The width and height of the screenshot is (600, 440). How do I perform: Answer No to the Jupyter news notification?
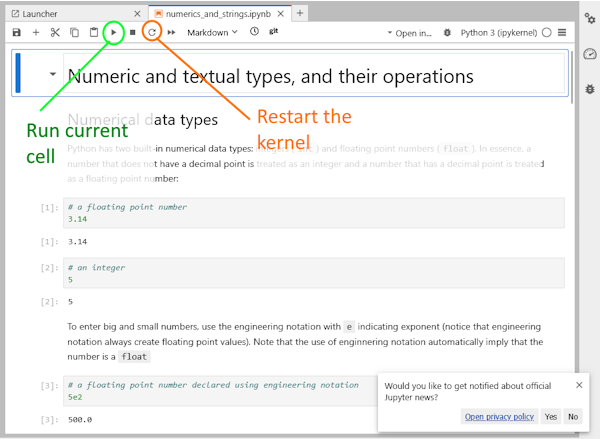point(573,417)
